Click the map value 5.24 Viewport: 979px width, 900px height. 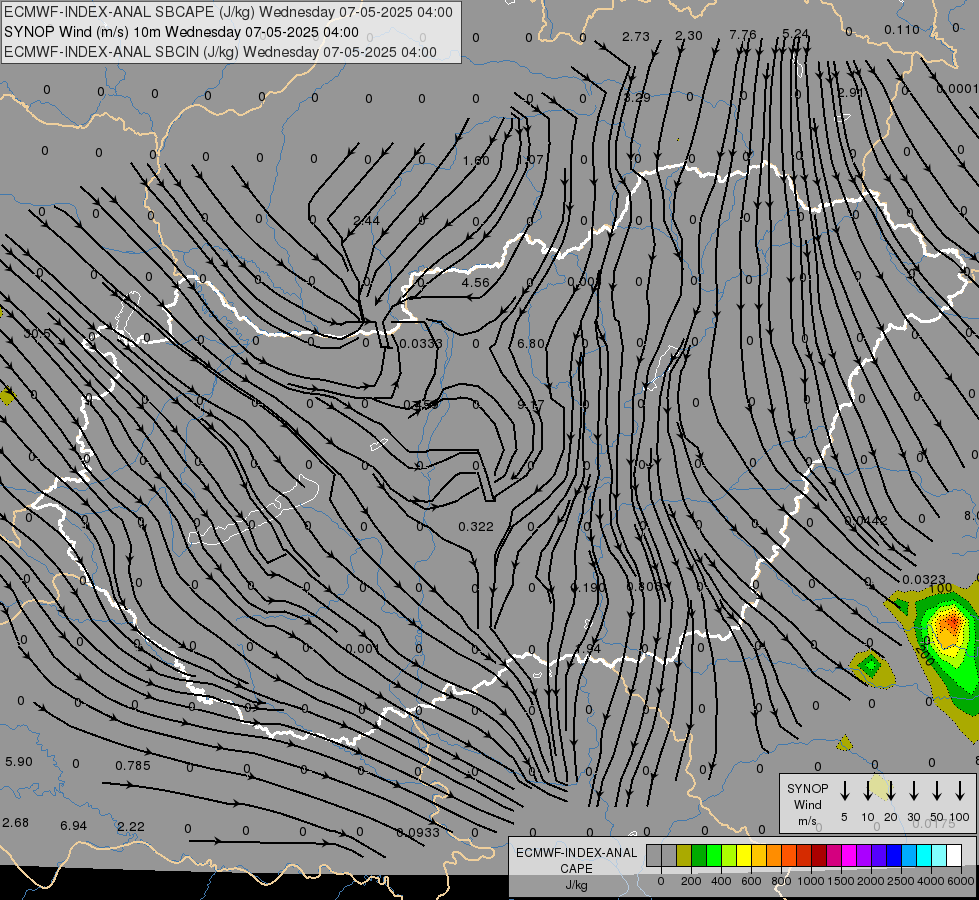(x=795, y=34)
